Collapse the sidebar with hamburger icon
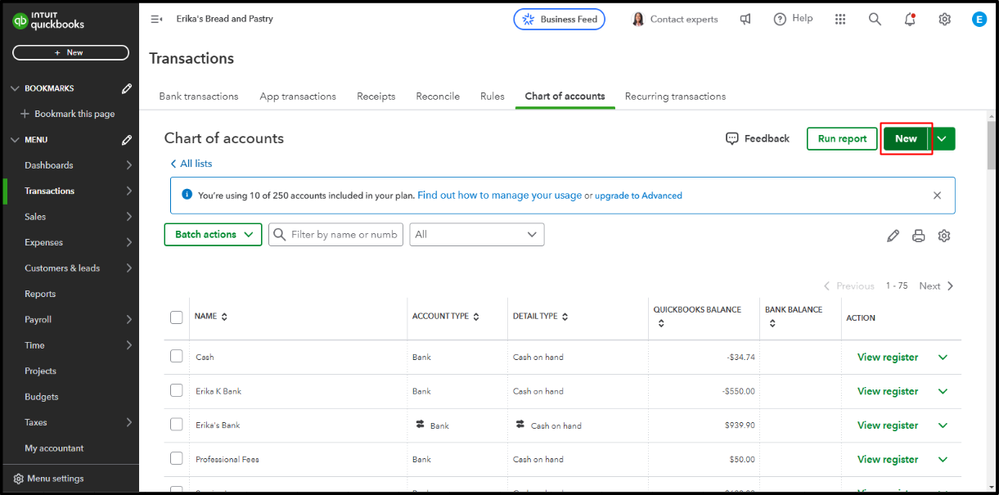The image size is (999, 495). tap(156, 19)
